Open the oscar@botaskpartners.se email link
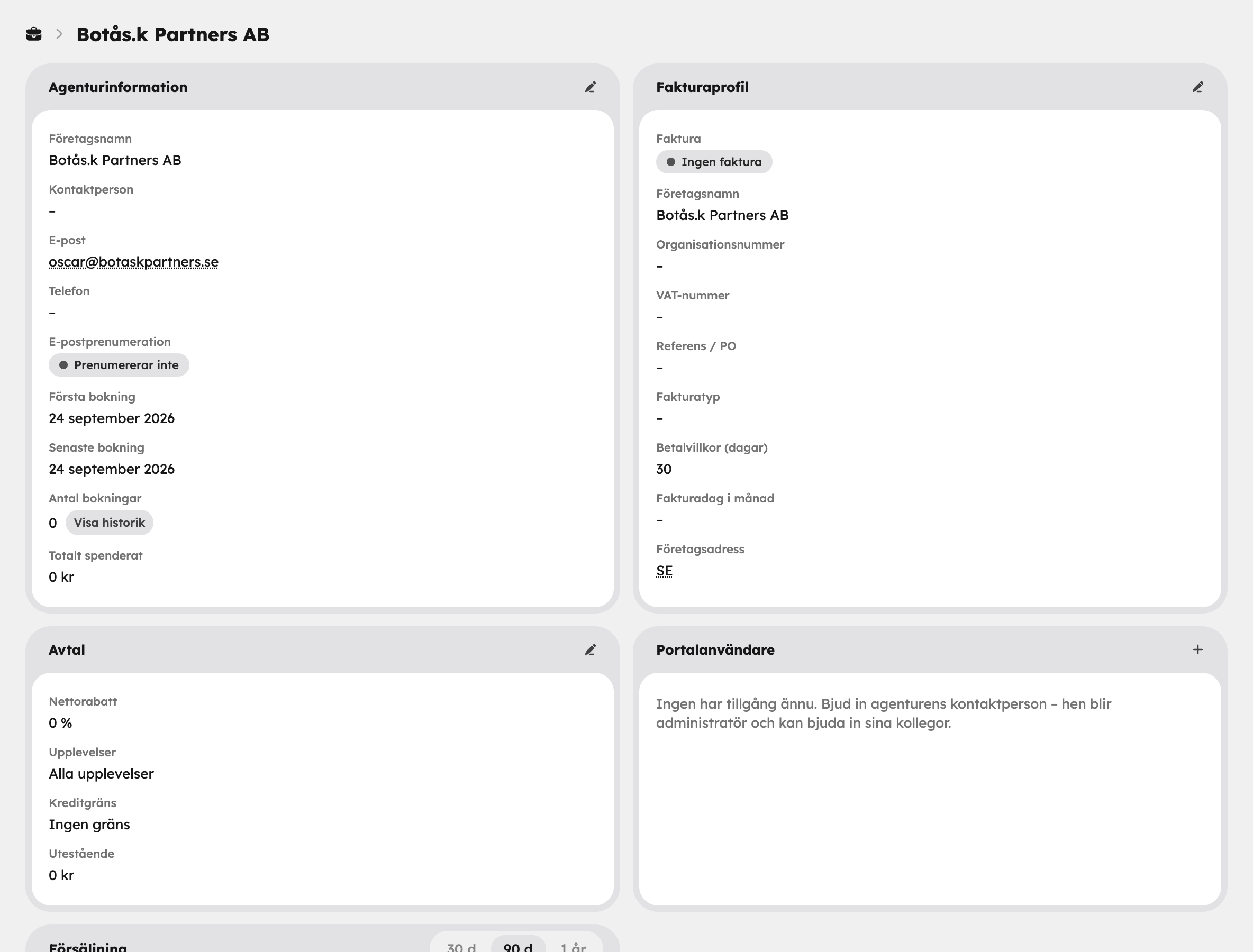 (x=133, y=262)
